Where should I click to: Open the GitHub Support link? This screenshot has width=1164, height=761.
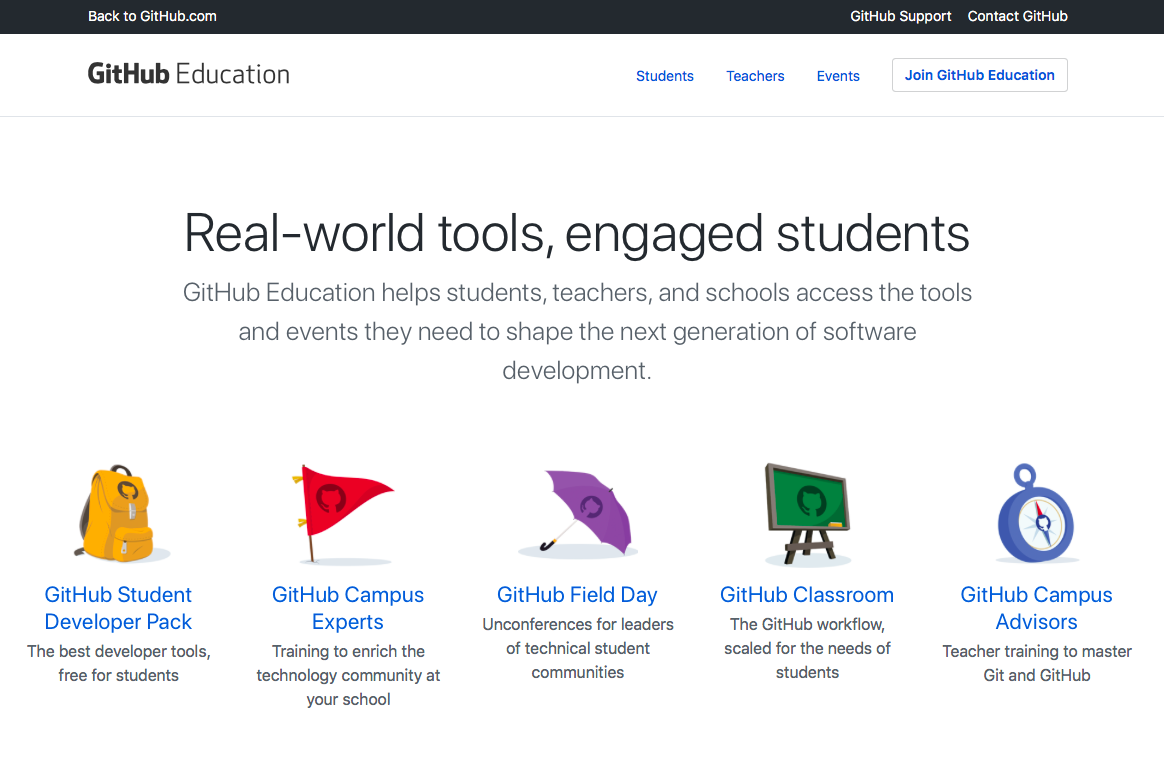pos(900,16)
